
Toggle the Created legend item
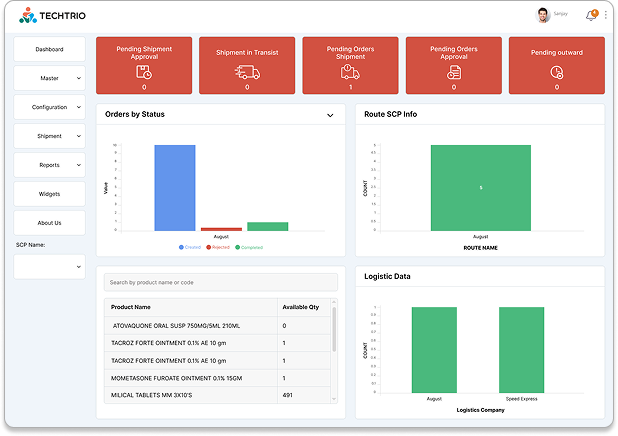[x=190, y=247]
